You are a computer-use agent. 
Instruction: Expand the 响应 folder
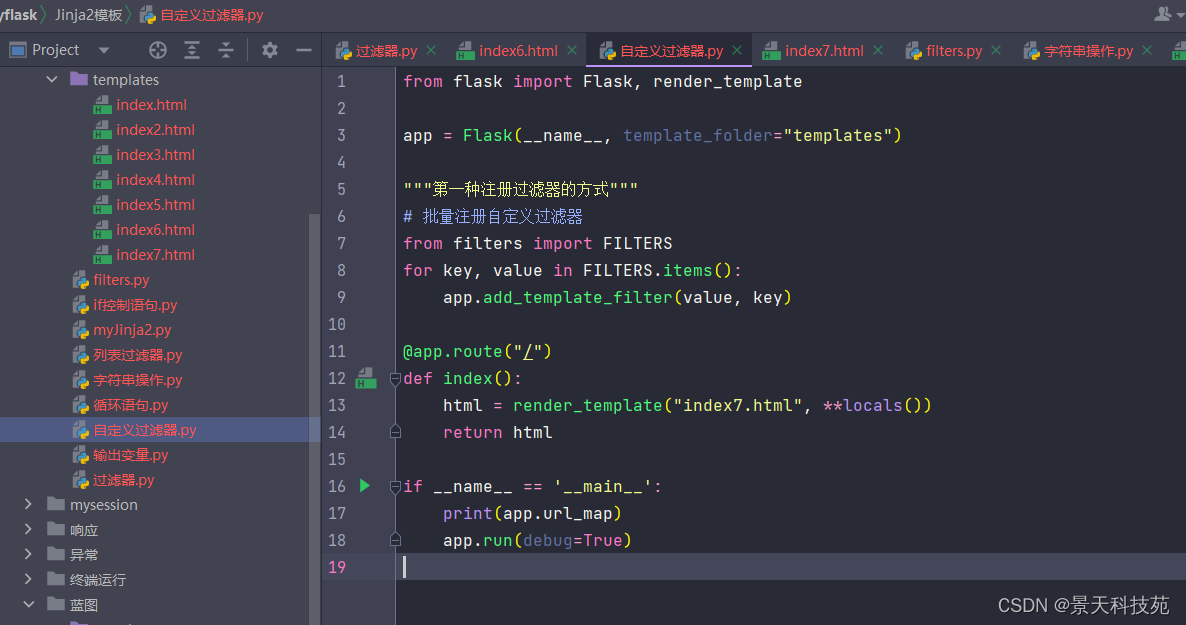(x=29, y=529)
